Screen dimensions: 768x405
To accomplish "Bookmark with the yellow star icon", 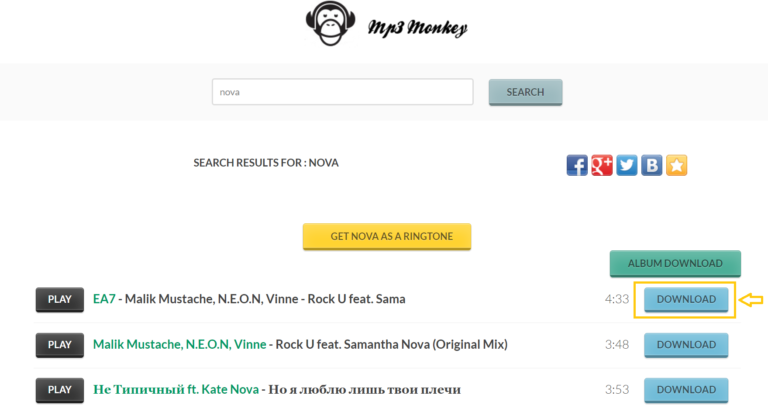I will tap(677, 166).
